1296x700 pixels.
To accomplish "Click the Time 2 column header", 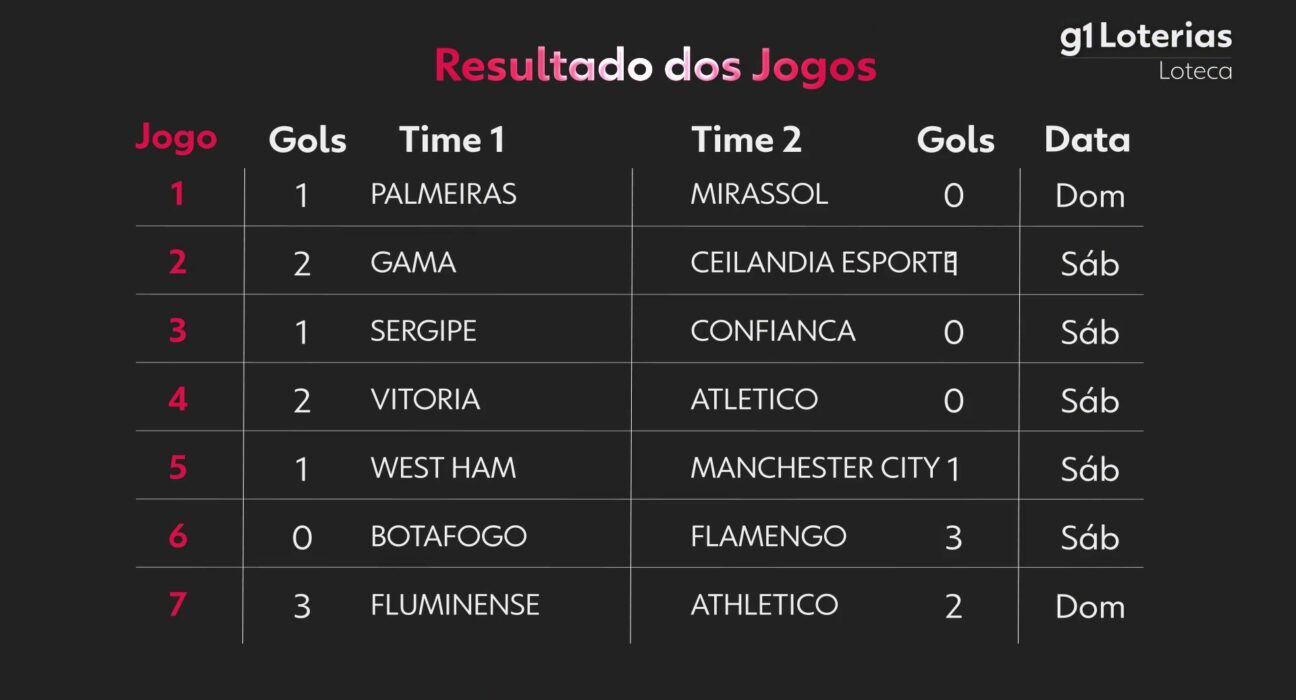I will 746,140.
